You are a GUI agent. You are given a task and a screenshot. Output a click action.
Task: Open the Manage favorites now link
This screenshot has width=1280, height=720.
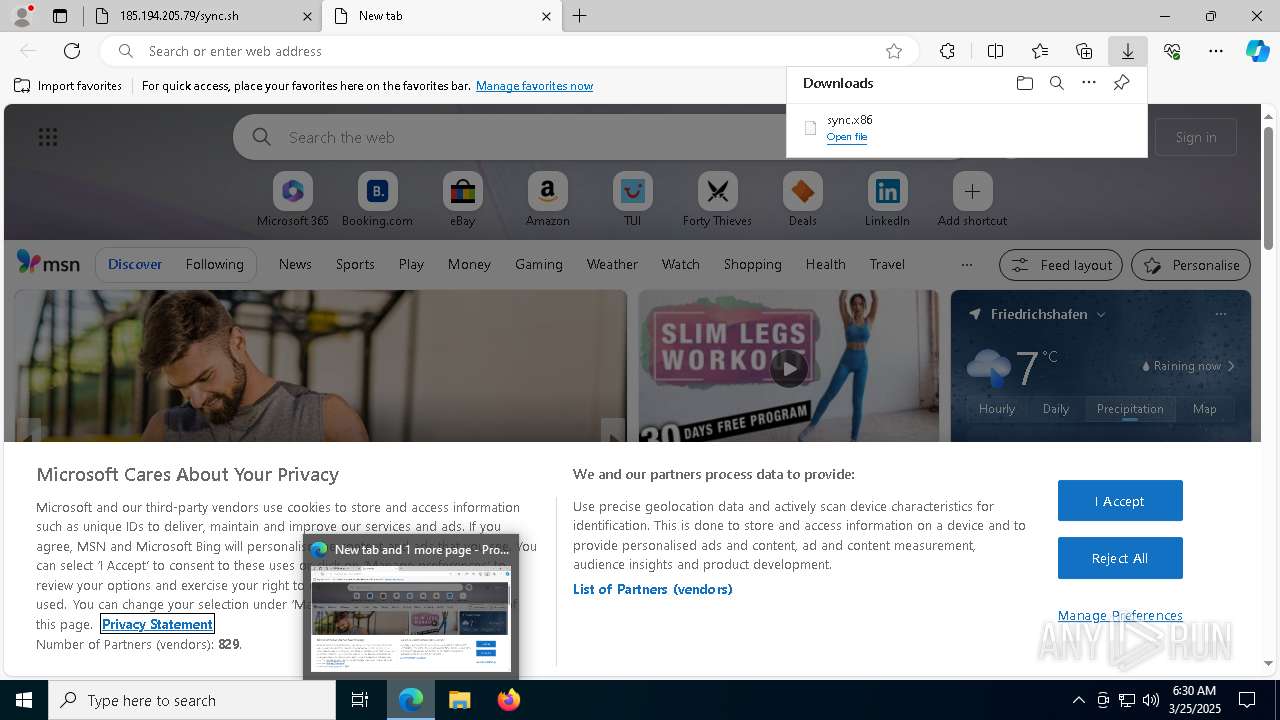(534, 86)
